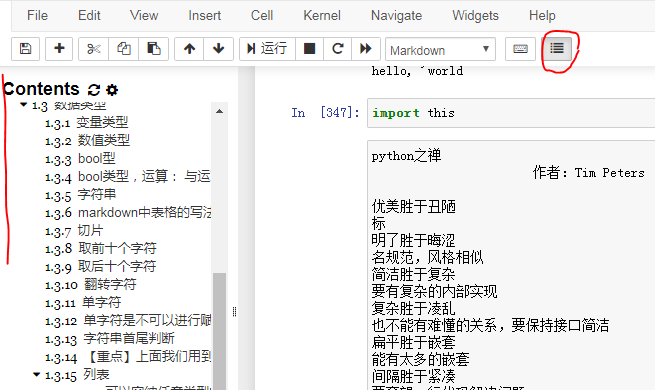The width and height of the screenshot is (655, 390).
Task: Run the cell with the 运行 button
Action: click(267, 49)
